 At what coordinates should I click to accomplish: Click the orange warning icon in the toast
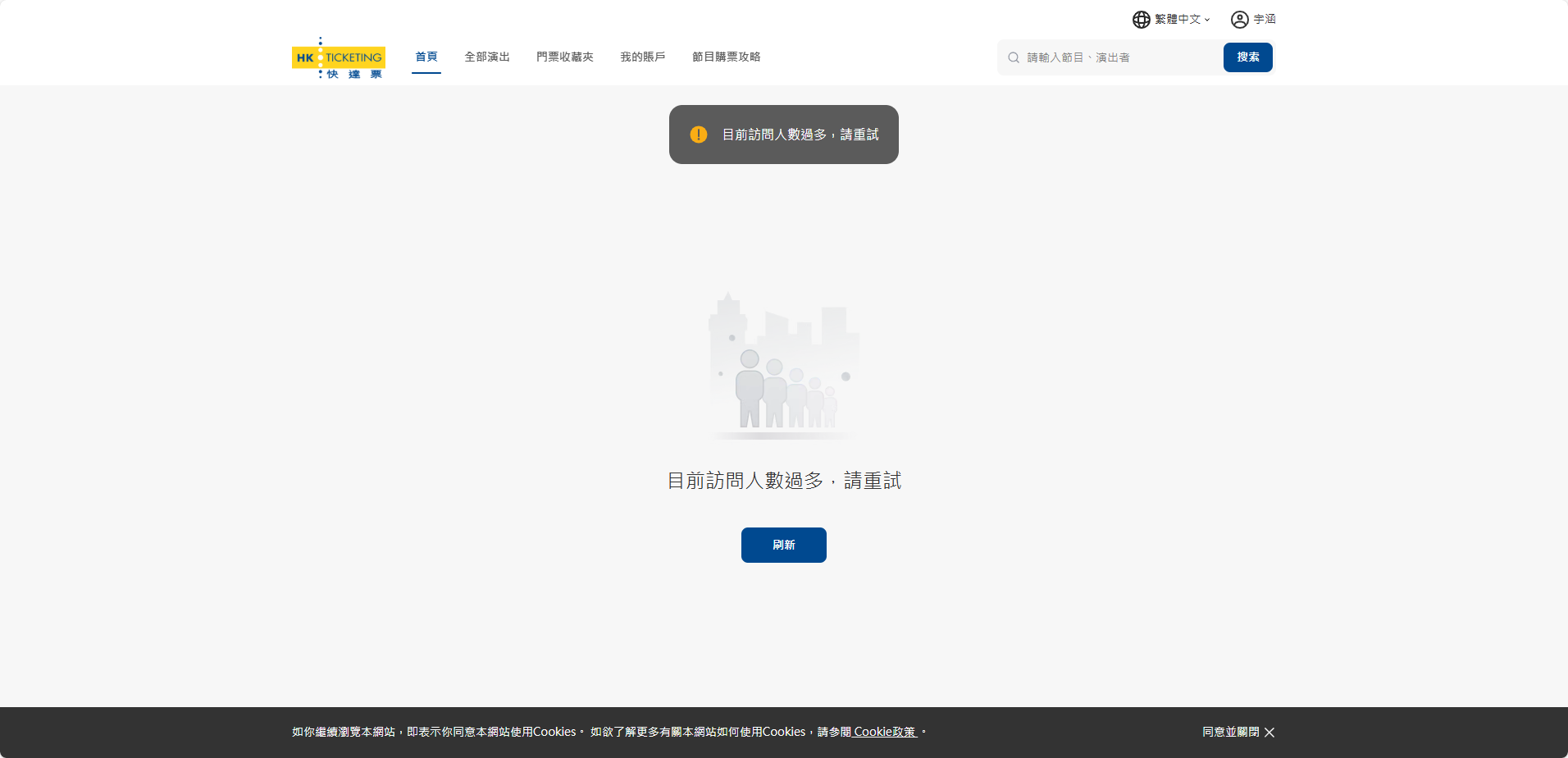point(699,135)
